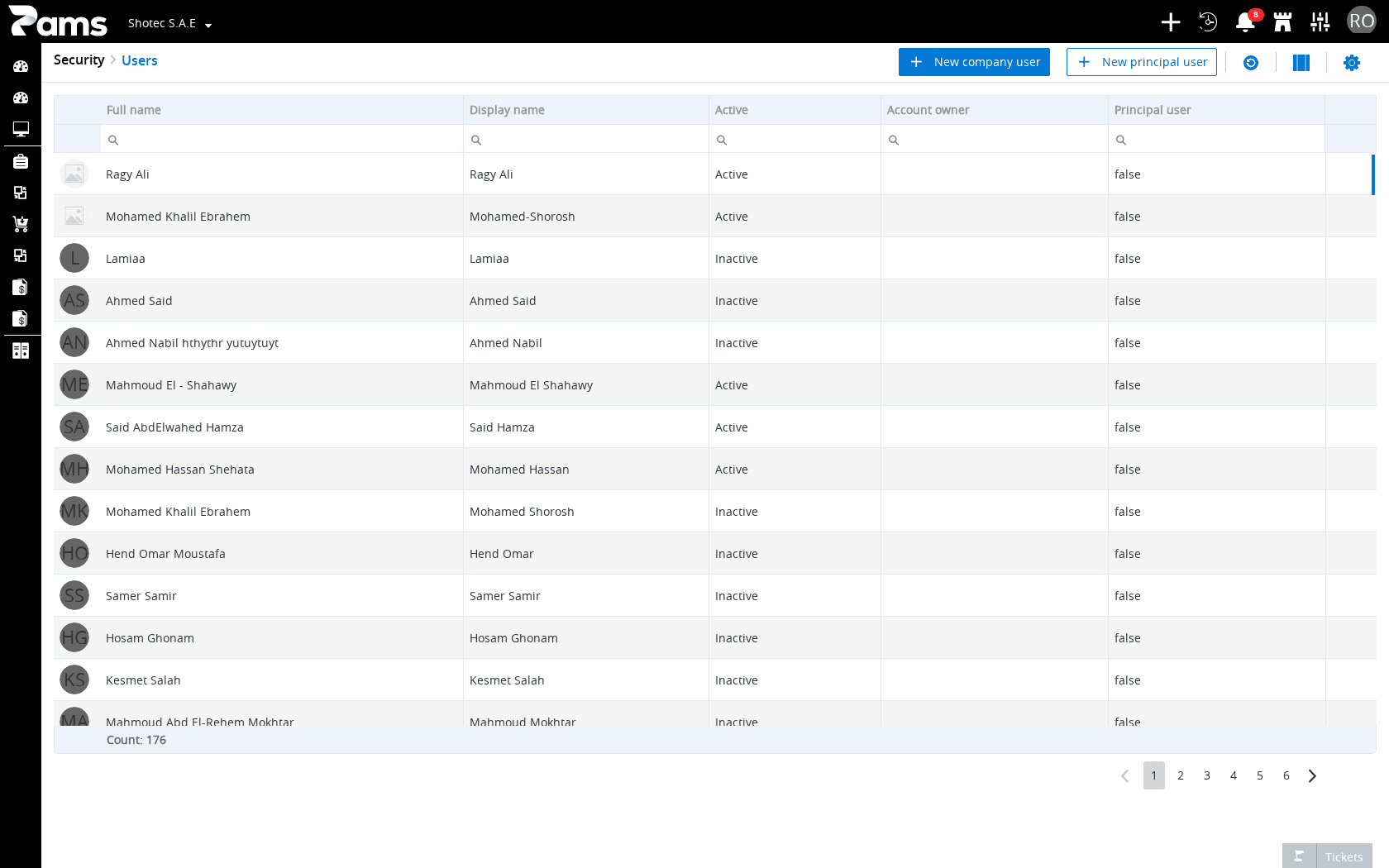
Task: Sort by Full name column header
Action: pyautogui.click(x=282, y=110)
